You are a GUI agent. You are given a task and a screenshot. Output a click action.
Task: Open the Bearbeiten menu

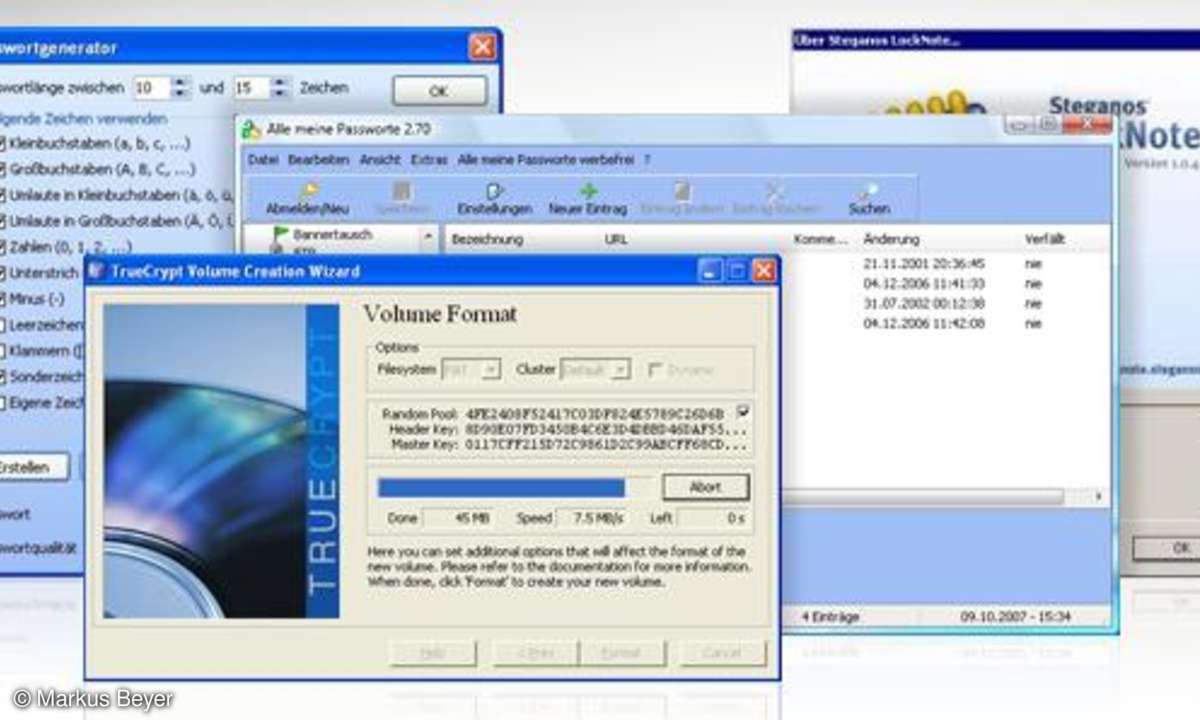pos(318,159)
